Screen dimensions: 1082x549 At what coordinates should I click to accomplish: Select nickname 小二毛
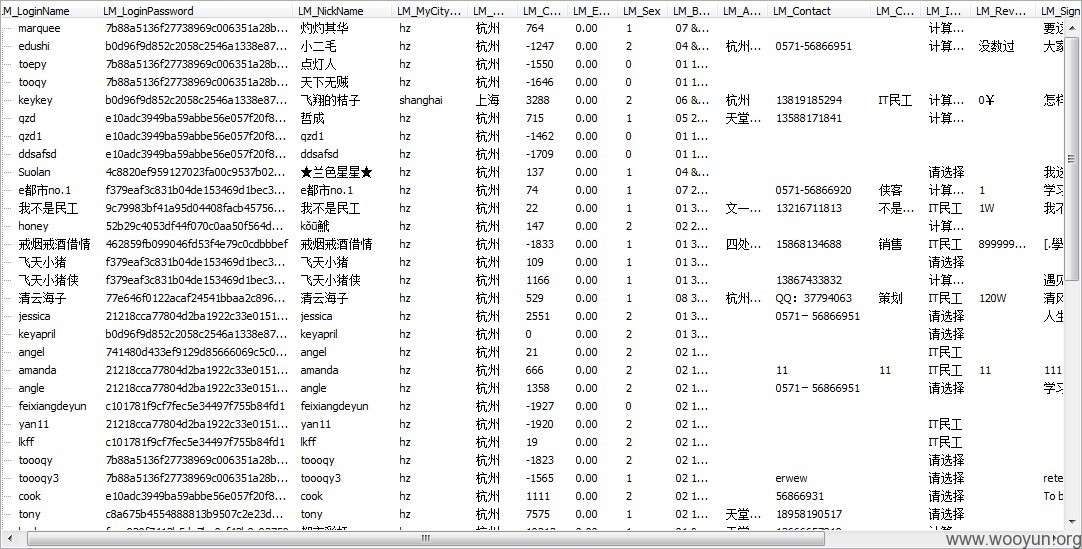(x=318, y=46)
